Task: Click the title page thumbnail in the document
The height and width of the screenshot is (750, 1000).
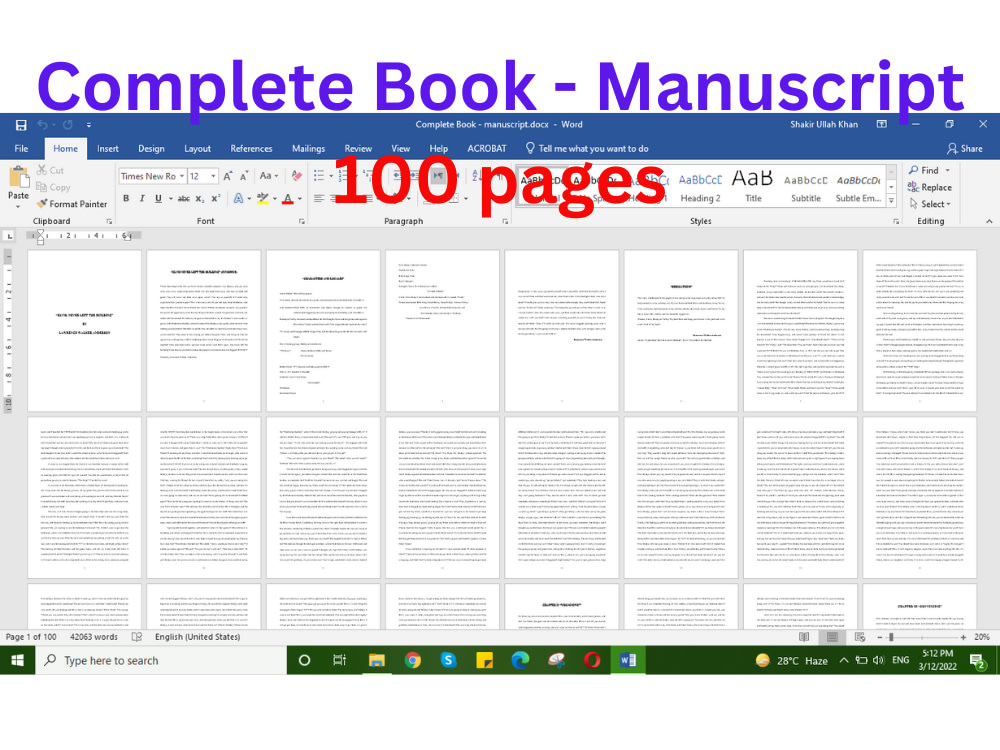Action: (x=84, y=330)
